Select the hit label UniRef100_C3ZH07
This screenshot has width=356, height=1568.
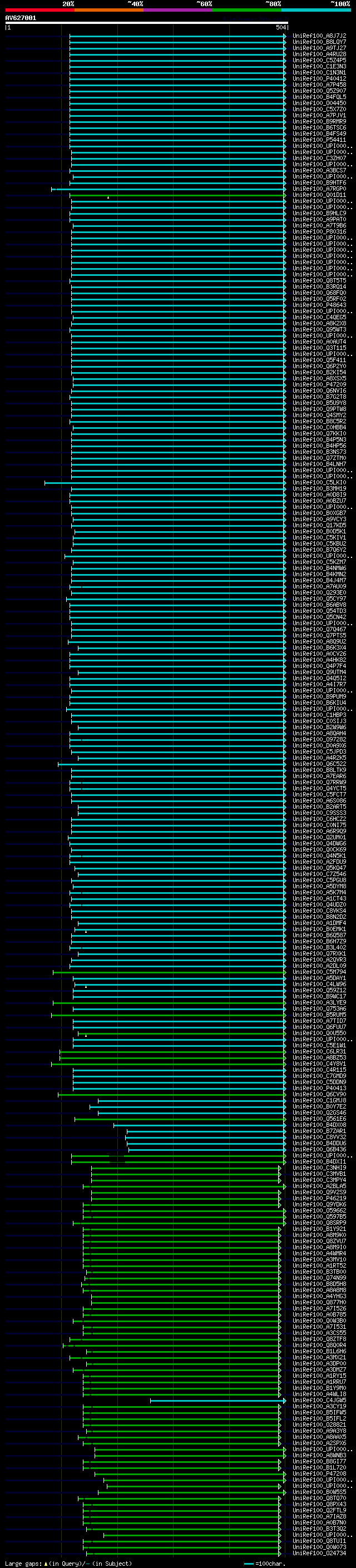[x=319, y=159]
